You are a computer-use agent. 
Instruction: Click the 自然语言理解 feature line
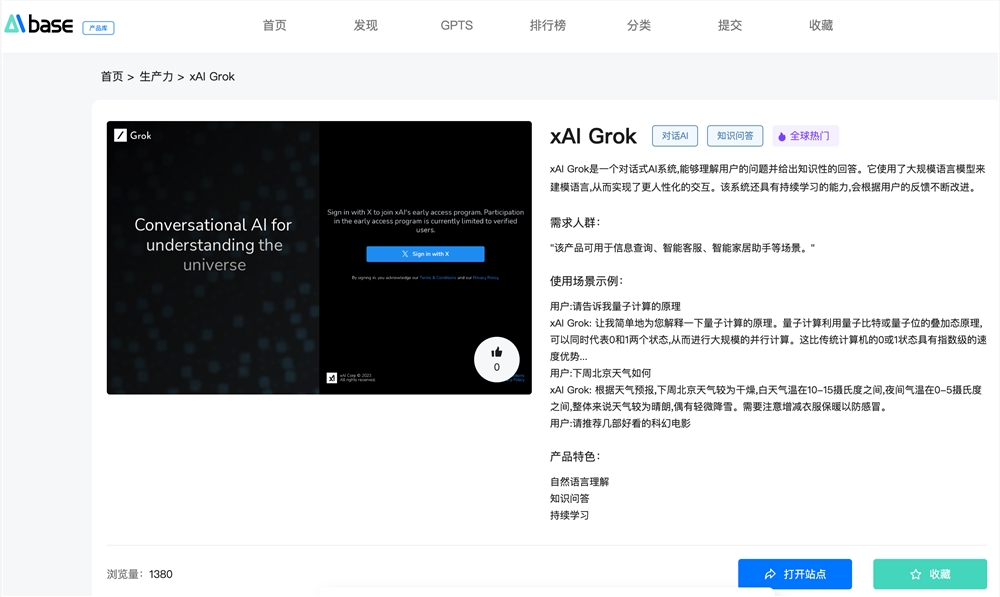click(x=579, y=482)
